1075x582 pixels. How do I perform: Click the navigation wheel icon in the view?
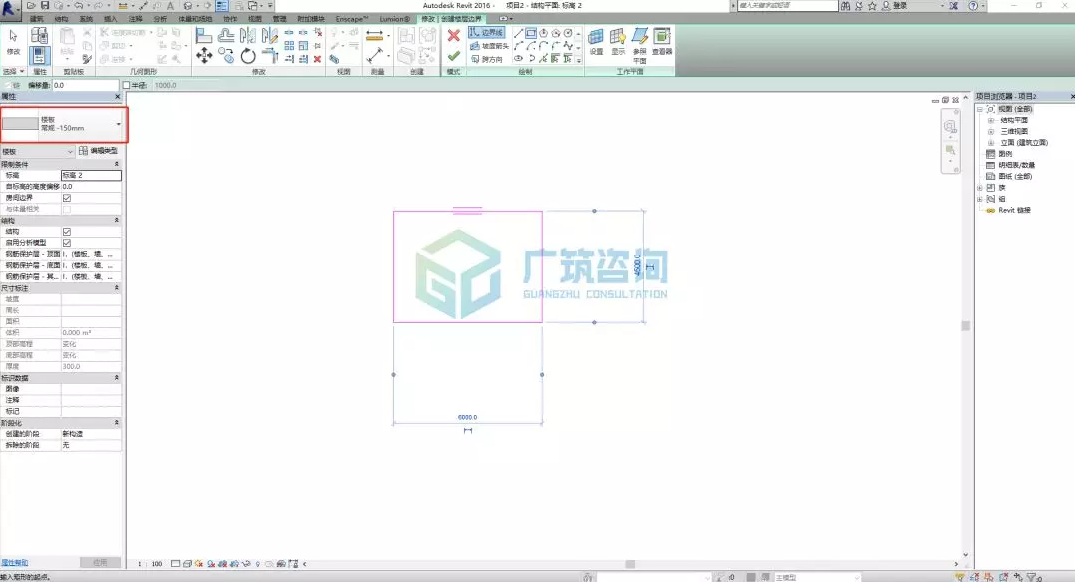(x=950, y=127)
